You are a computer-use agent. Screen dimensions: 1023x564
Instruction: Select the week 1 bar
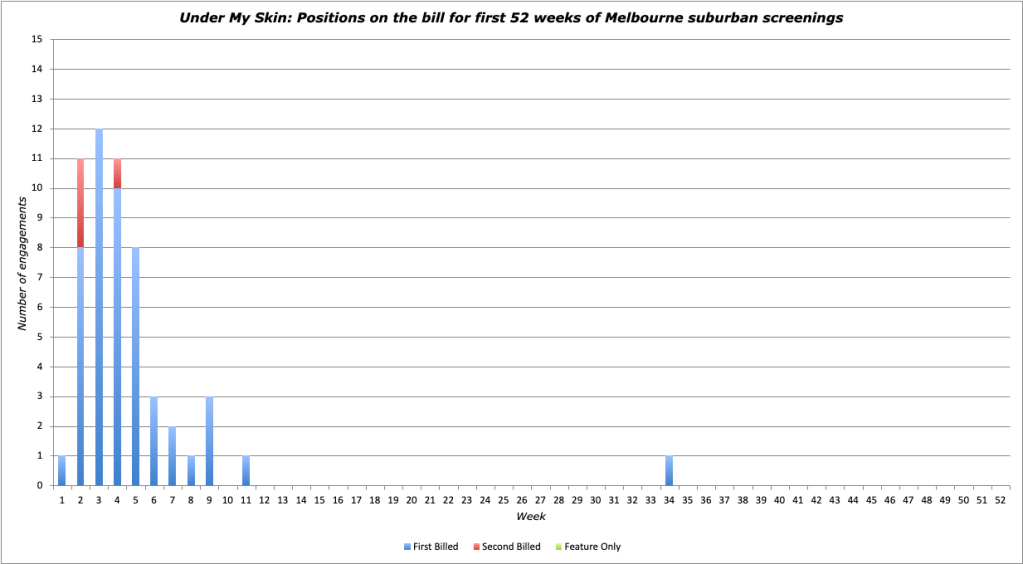pyautogui.click(x=62, y=471)
